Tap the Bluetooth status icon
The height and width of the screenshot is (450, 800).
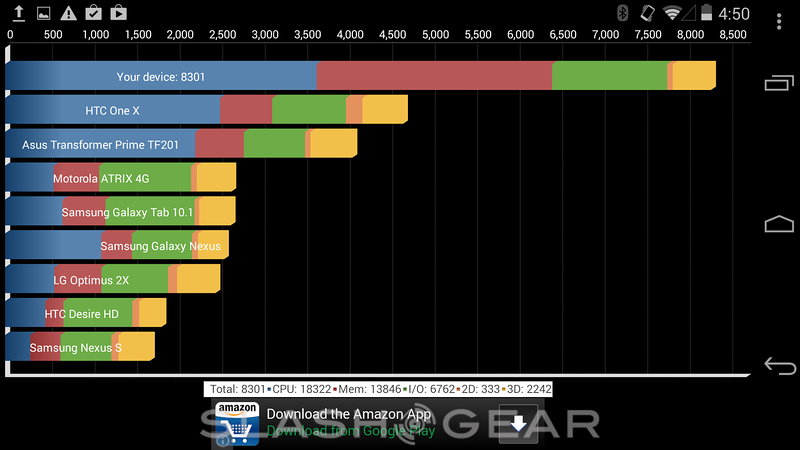[x=621, y=13]
